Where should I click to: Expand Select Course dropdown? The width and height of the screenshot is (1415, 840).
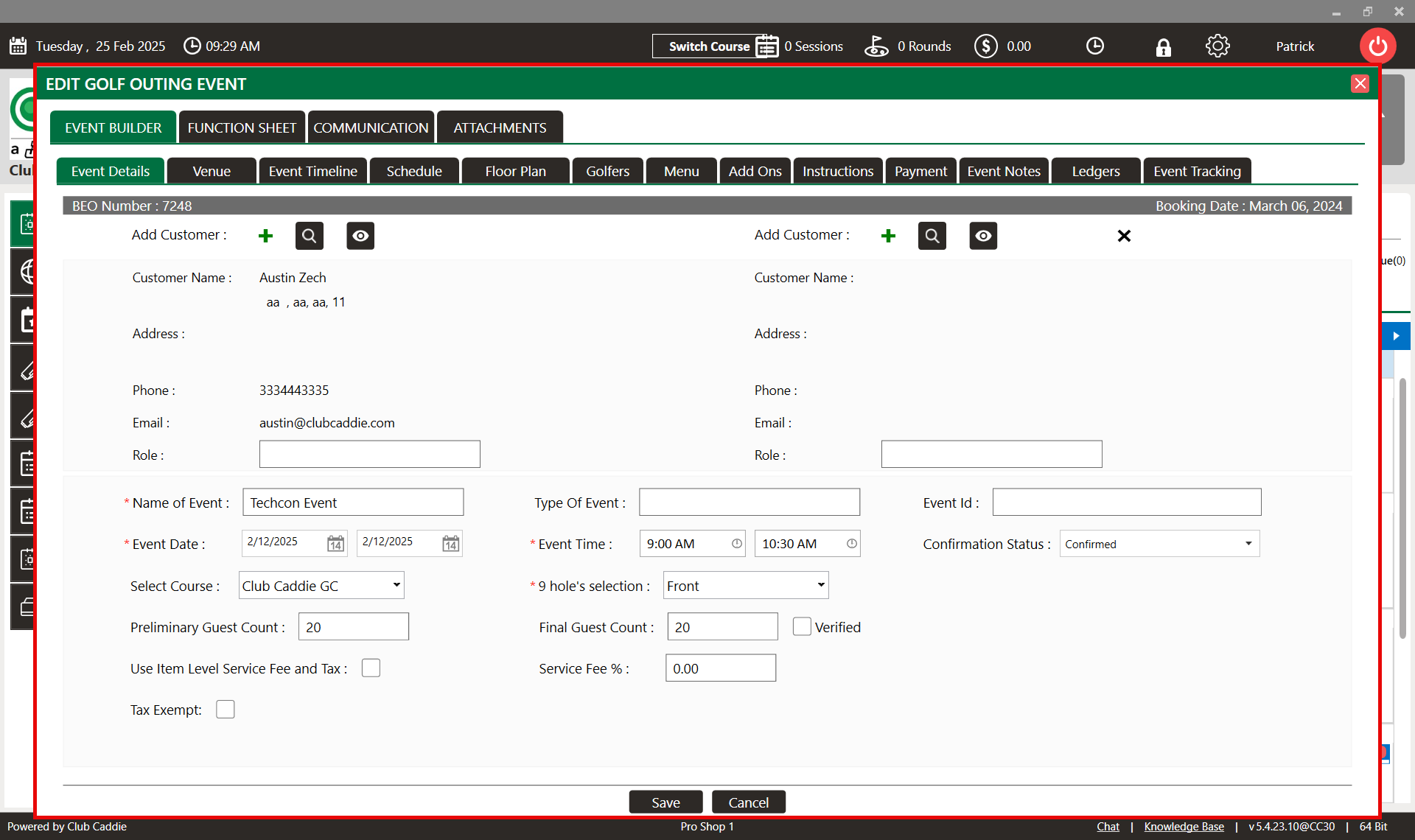coord(321,586)
